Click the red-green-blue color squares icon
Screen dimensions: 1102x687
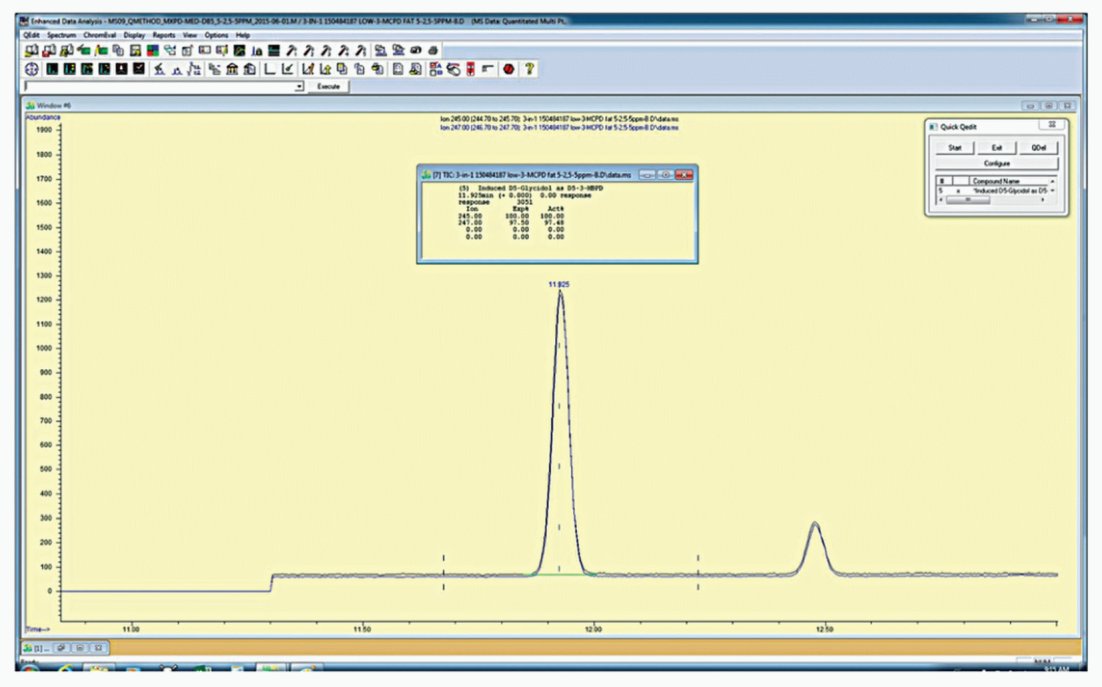coord(153,51)
